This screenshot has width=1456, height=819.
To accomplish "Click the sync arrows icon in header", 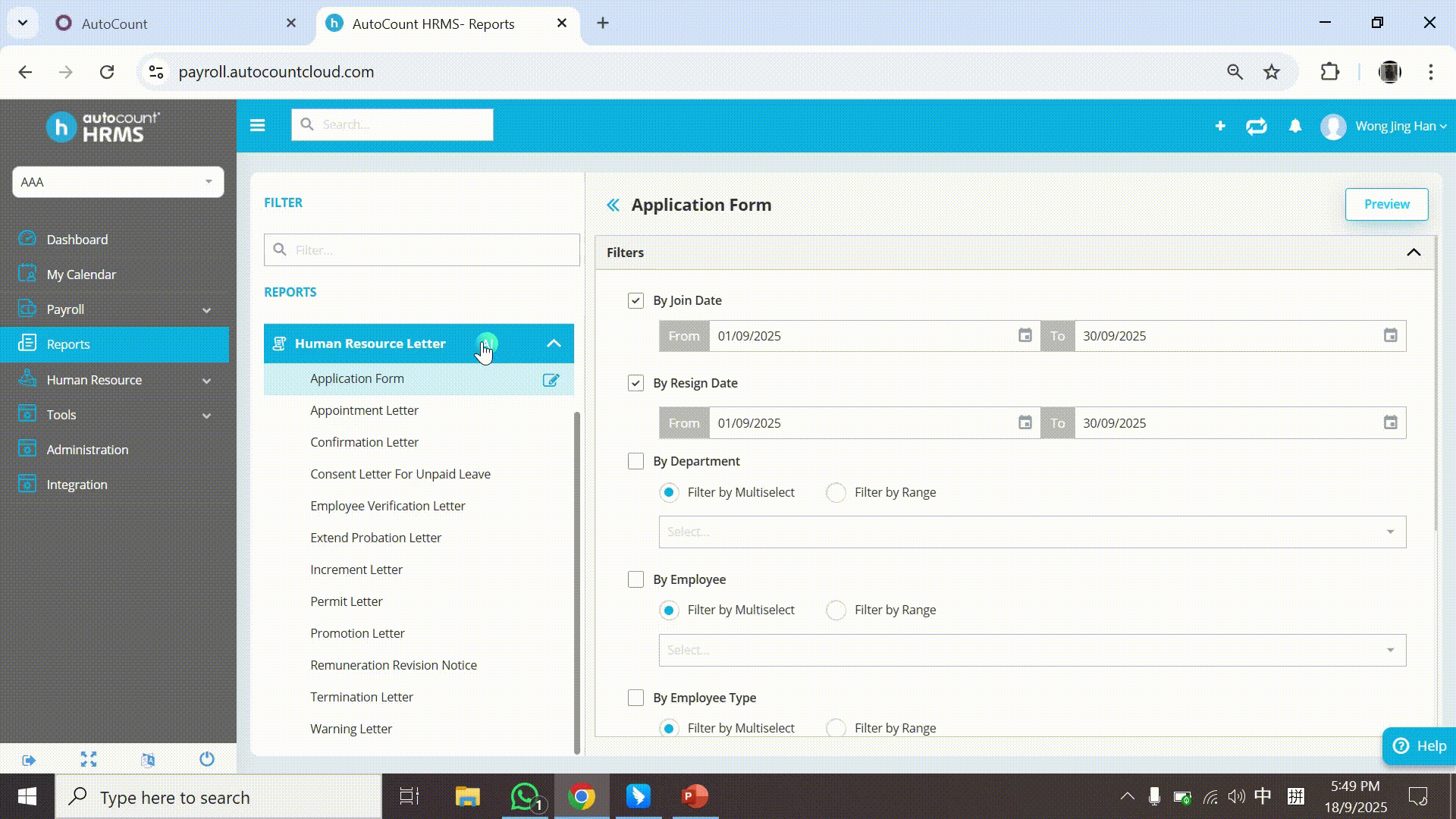I will click(x=1257, y=126).
